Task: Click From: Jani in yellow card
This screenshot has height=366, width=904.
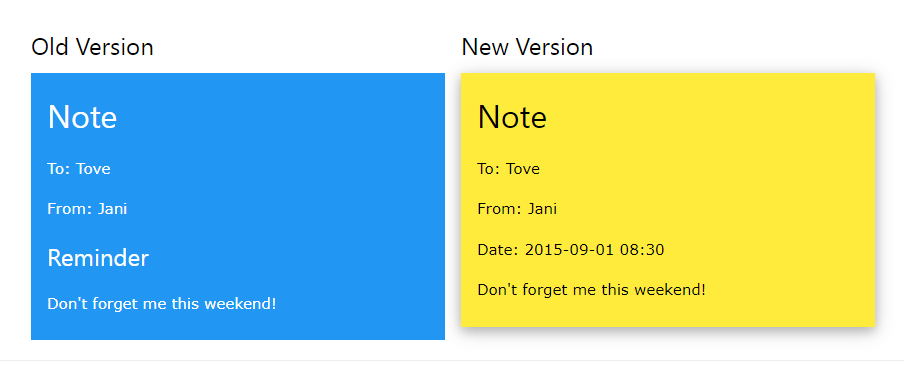Action: tap(517, 209)
